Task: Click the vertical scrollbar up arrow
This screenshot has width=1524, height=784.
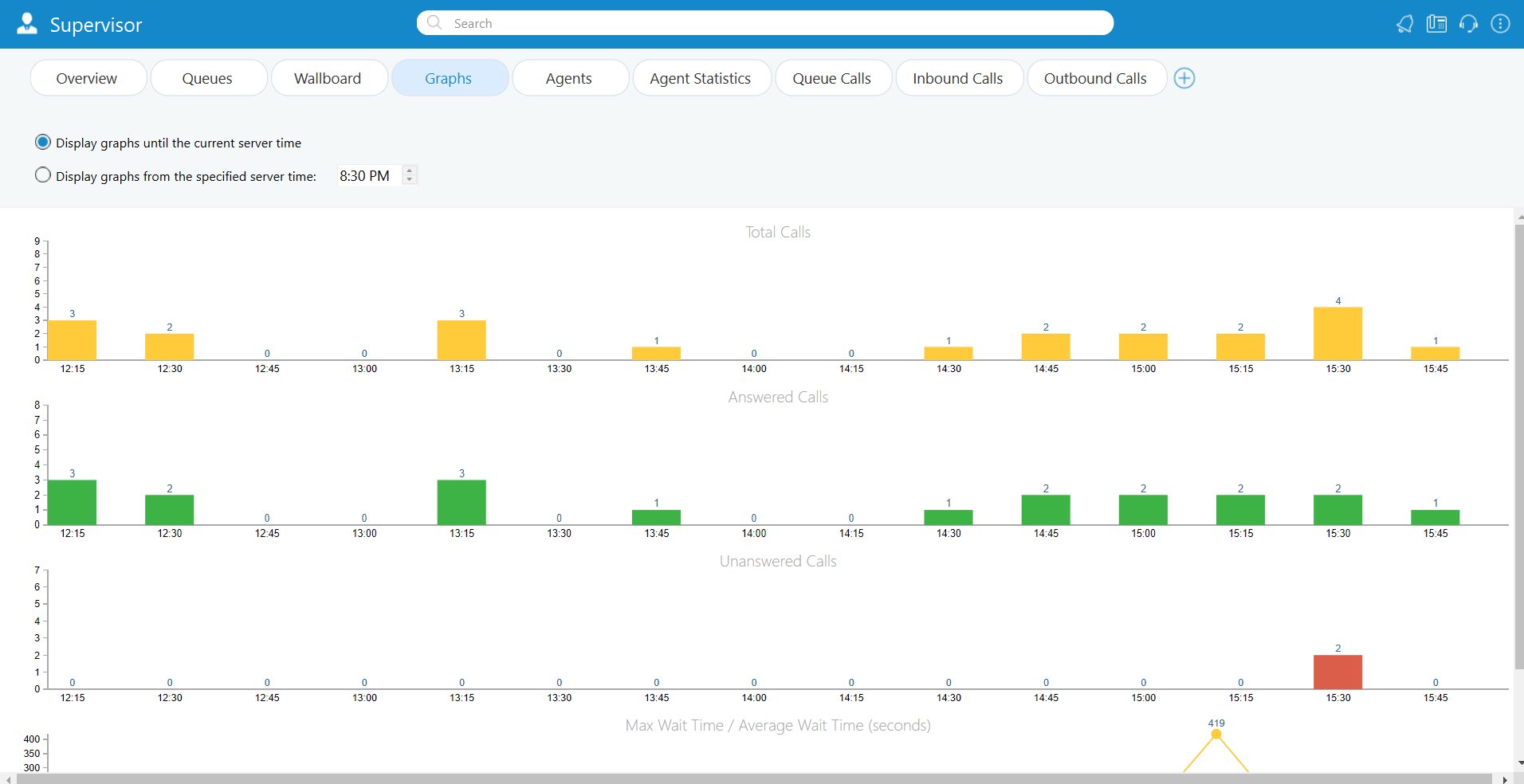Action: [x=1519, y=217]
